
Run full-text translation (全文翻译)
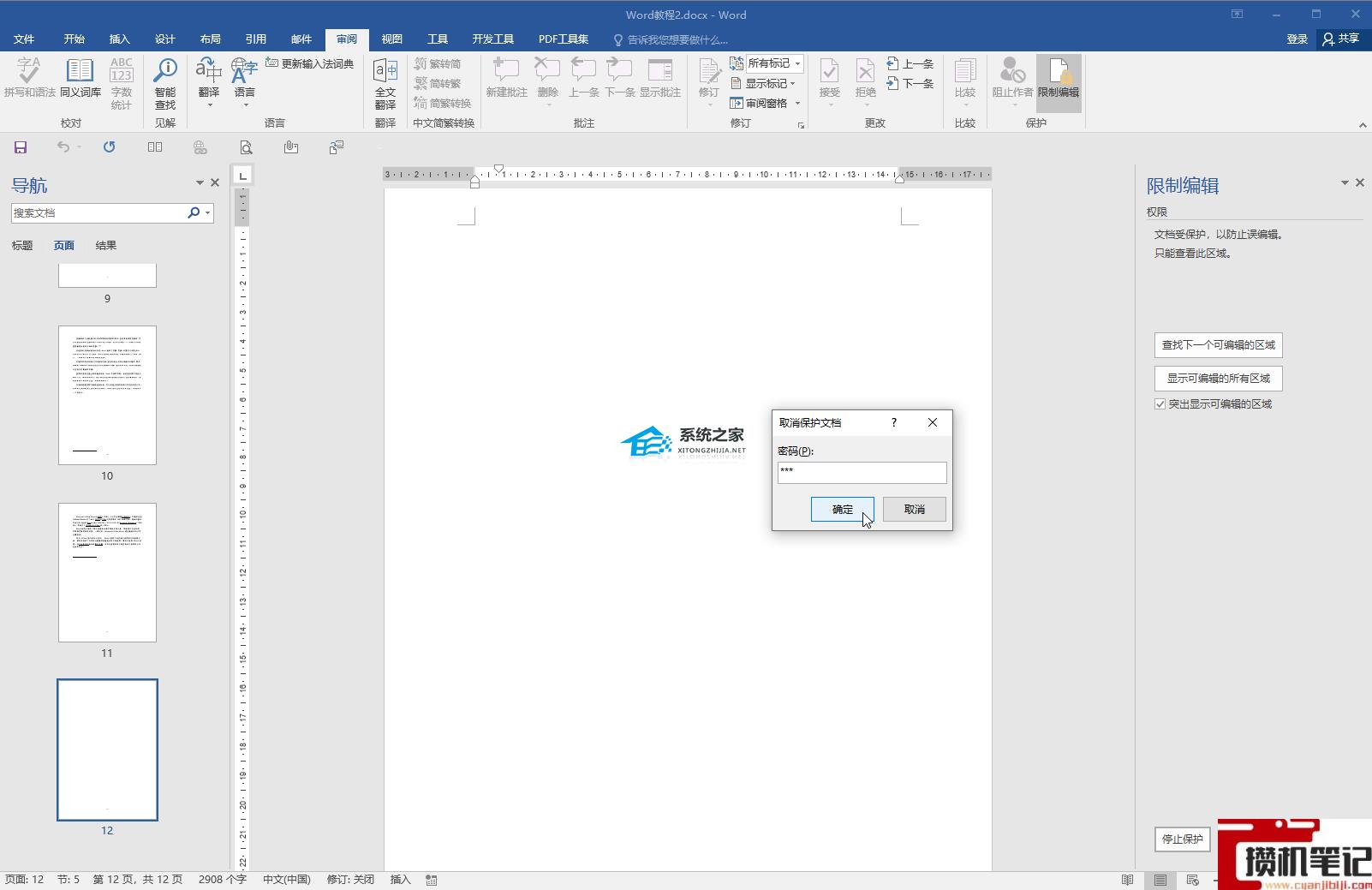coord(385,83)
